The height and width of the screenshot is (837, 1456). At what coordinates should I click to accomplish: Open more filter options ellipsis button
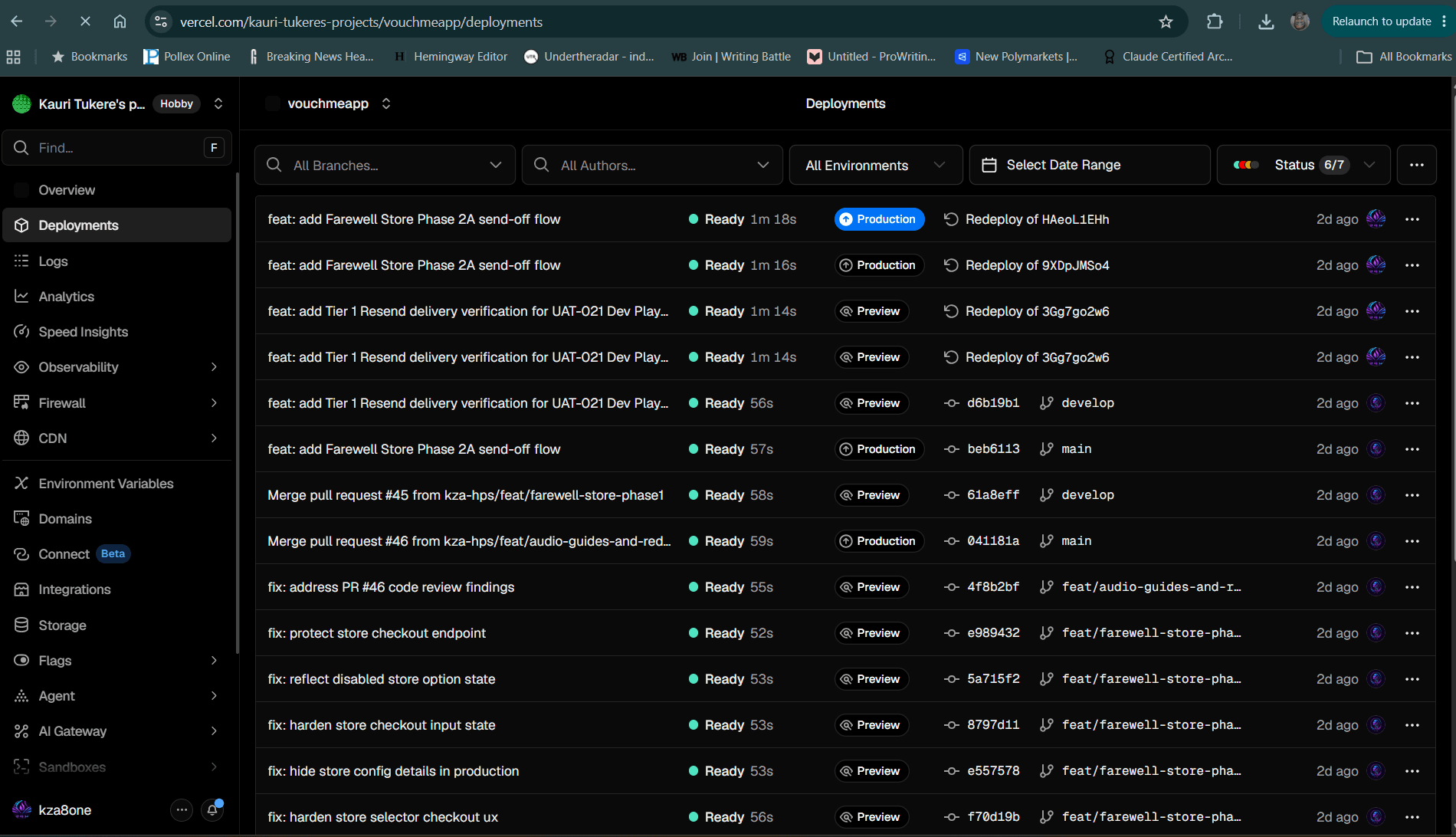tap(1416, 165)
